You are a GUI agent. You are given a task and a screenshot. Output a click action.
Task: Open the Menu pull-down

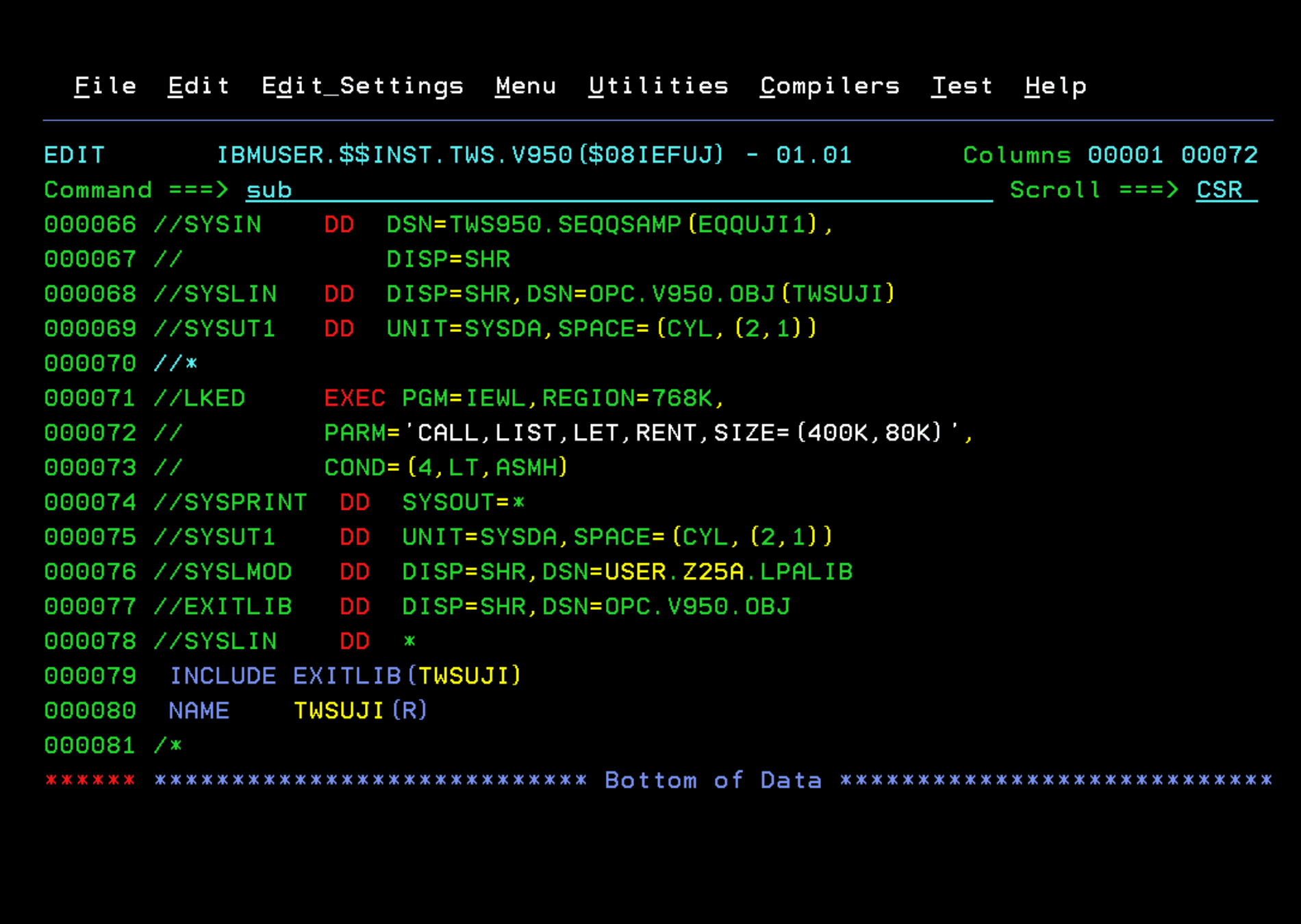click(x=525, y=86)
